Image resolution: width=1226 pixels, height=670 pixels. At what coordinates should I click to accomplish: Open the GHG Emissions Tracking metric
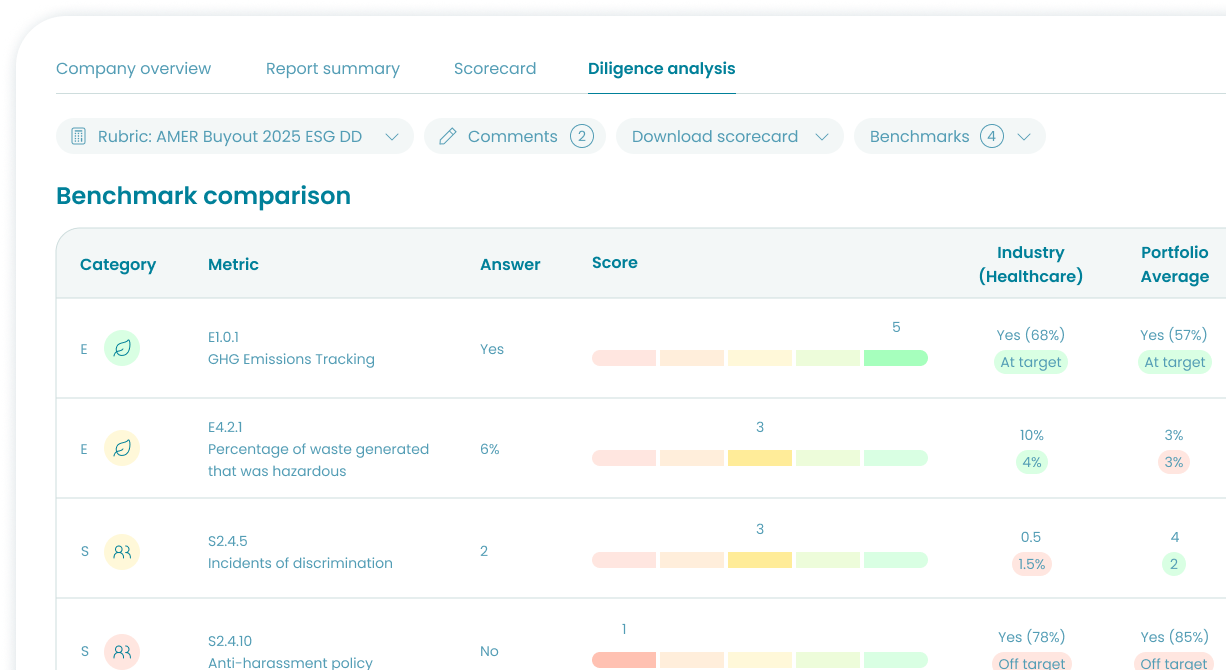pos(291,359)
